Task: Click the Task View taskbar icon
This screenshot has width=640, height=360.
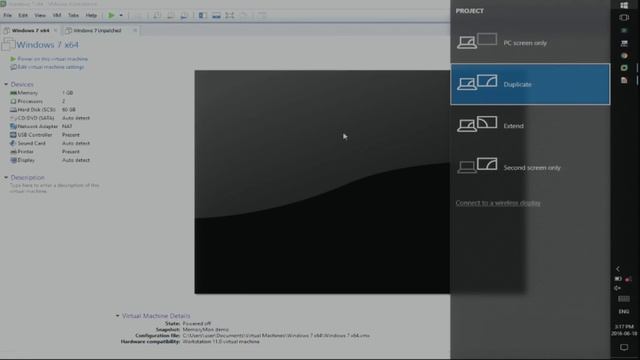Action: (624, 18)
